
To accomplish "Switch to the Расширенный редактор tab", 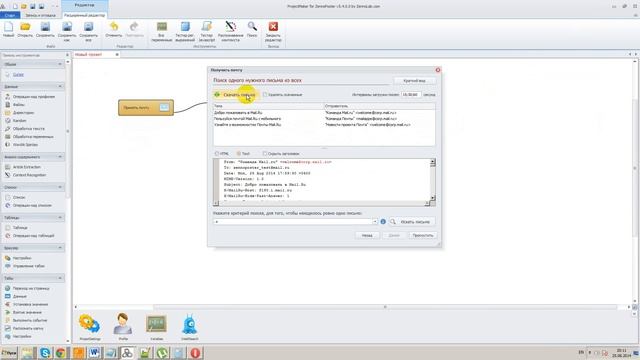I will [x=84, y=15].
